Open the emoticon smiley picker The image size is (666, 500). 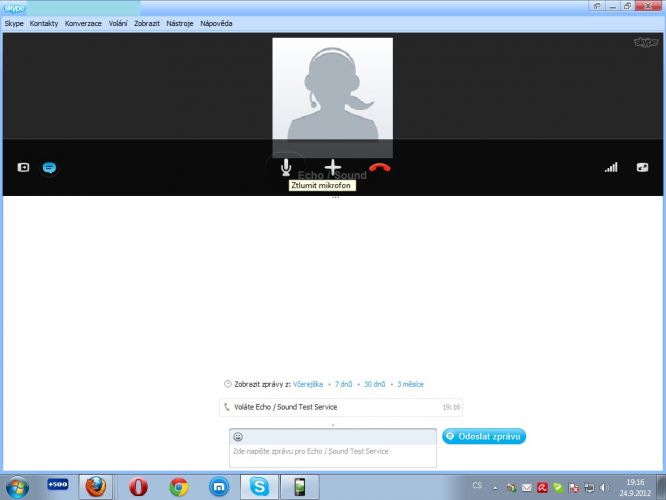click(x=238, y=437)
